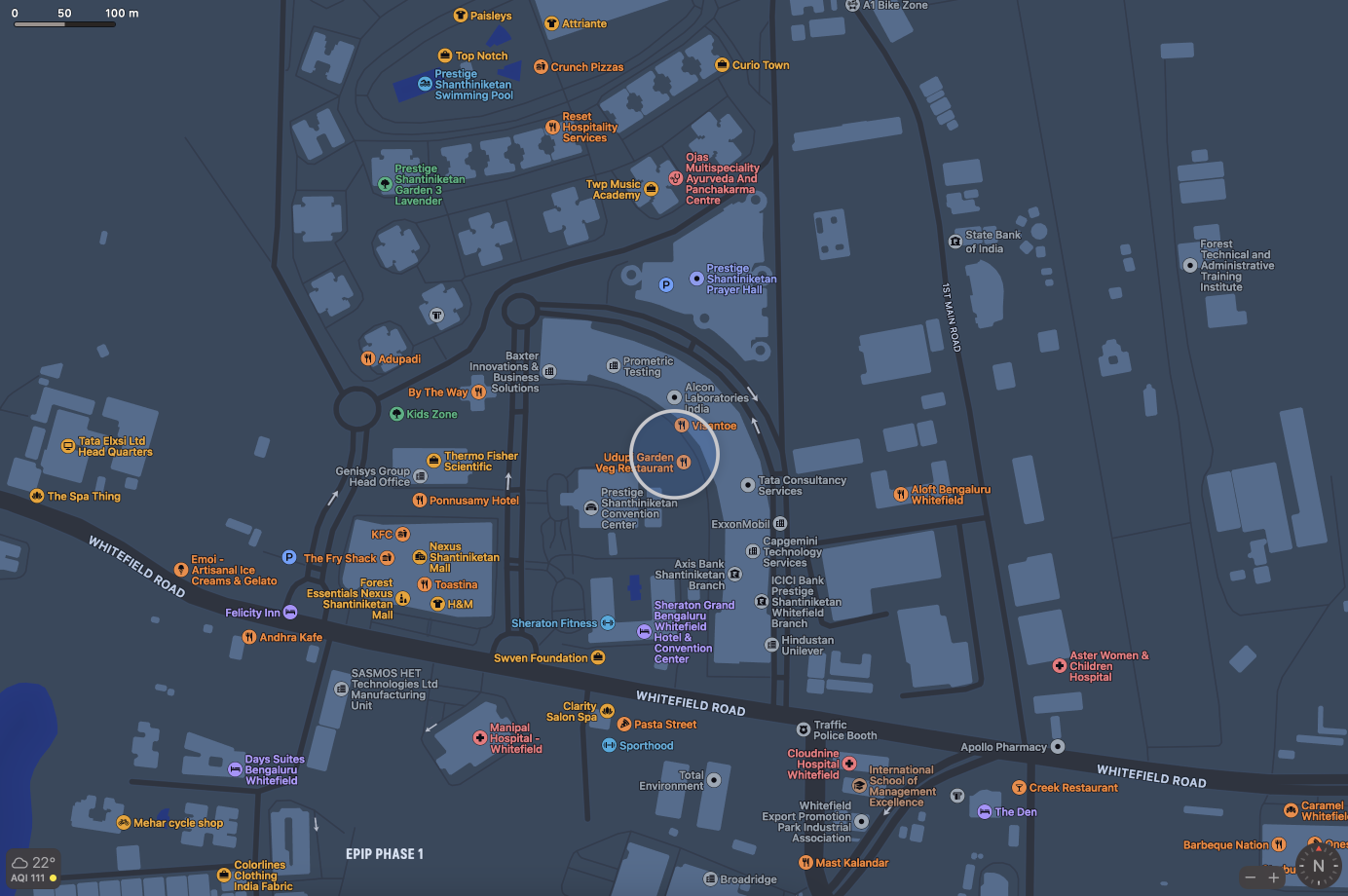This screenshot has width=1348, height=896.
Task: Select Twp Music Academy marker
Action: [651, 189]
